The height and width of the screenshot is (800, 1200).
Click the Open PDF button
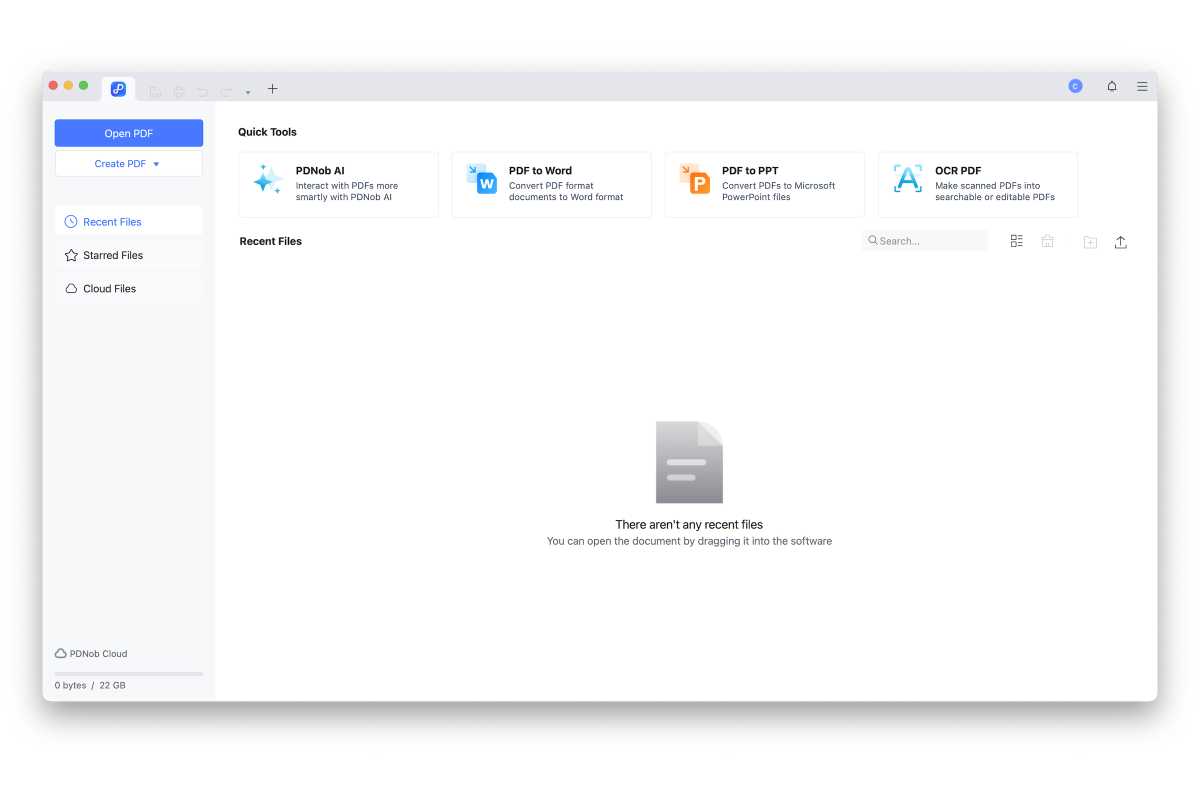(x=128, y=132)
